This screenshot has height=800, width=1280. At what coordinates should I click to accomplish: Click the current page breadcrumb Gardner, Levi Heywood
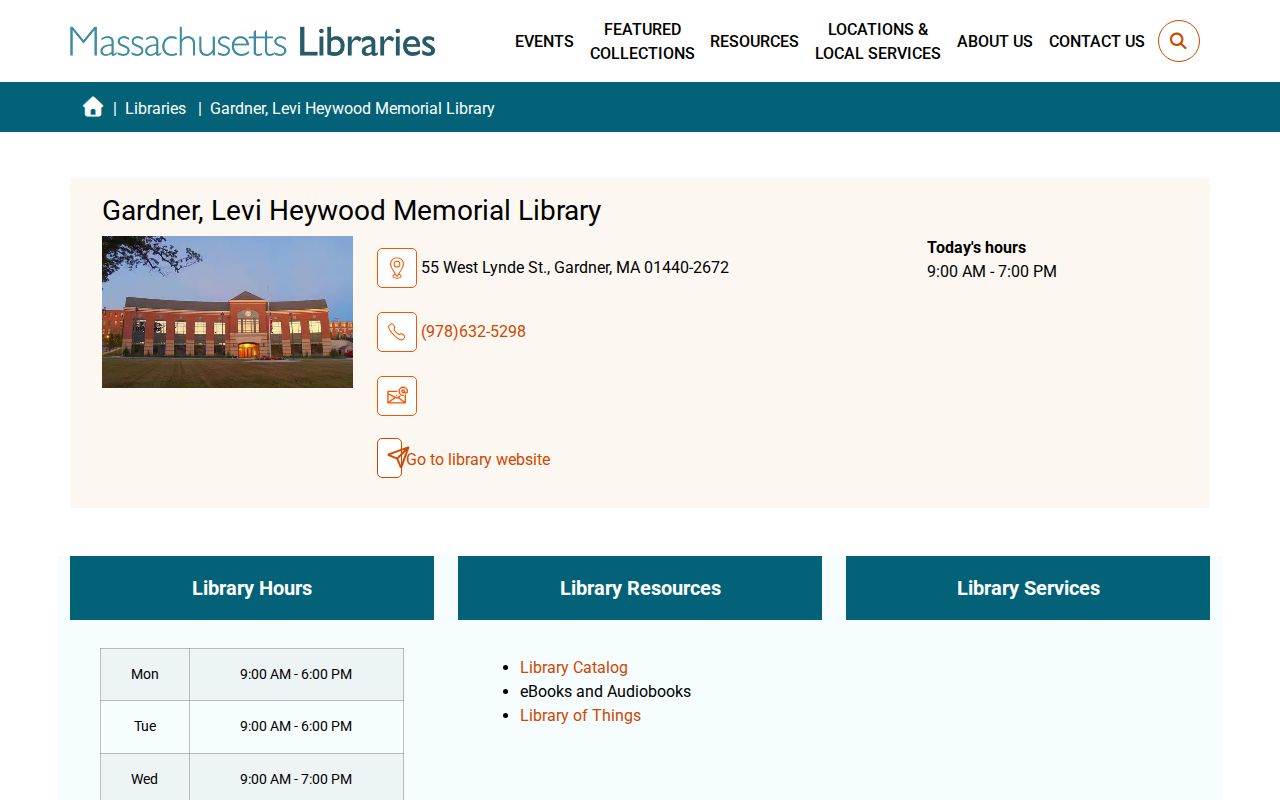pos(352,108)
